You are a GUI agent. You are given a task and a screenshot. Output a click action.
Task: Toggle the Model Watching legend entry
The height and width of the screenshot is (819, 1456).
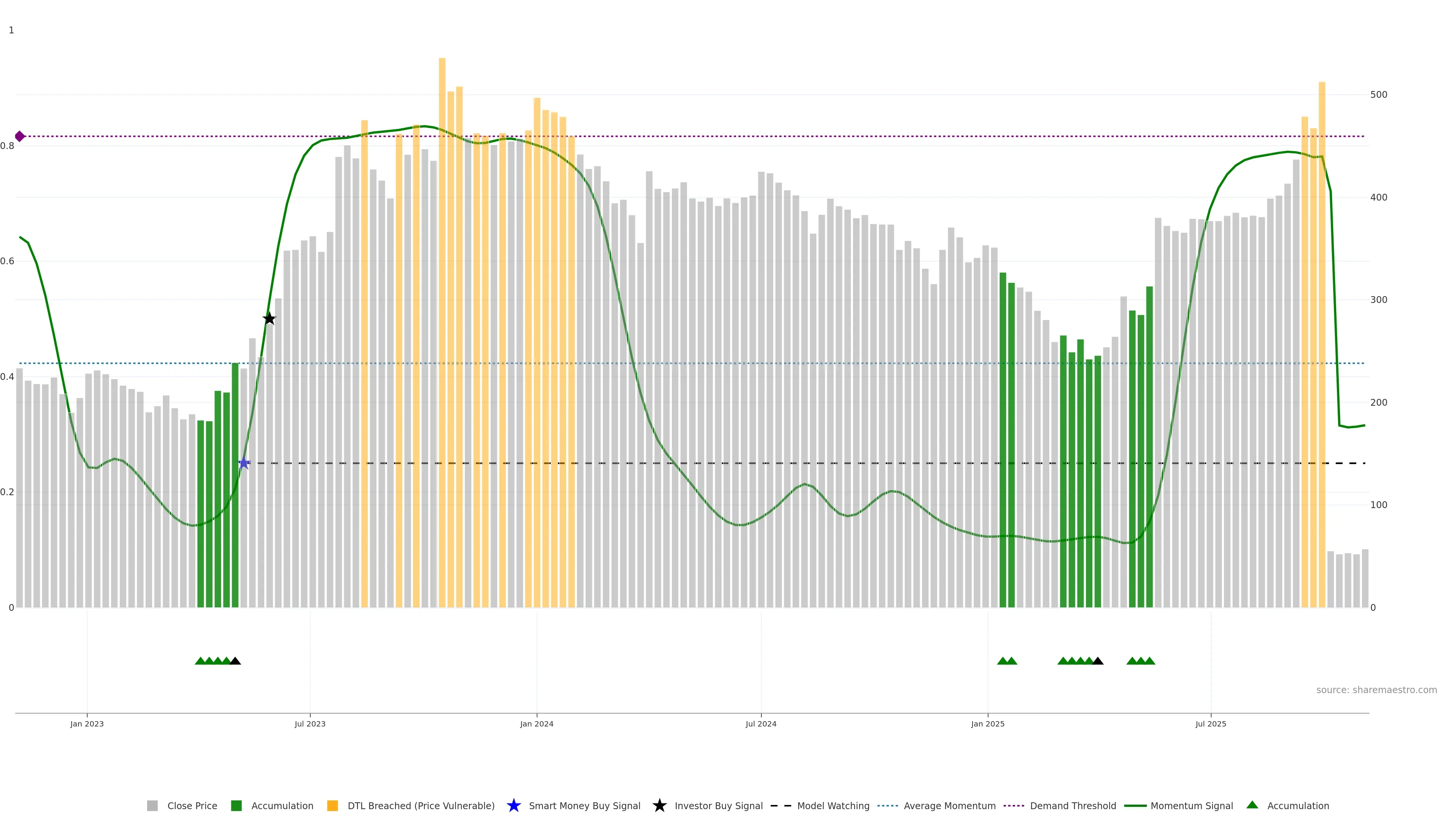coord(833,805)
